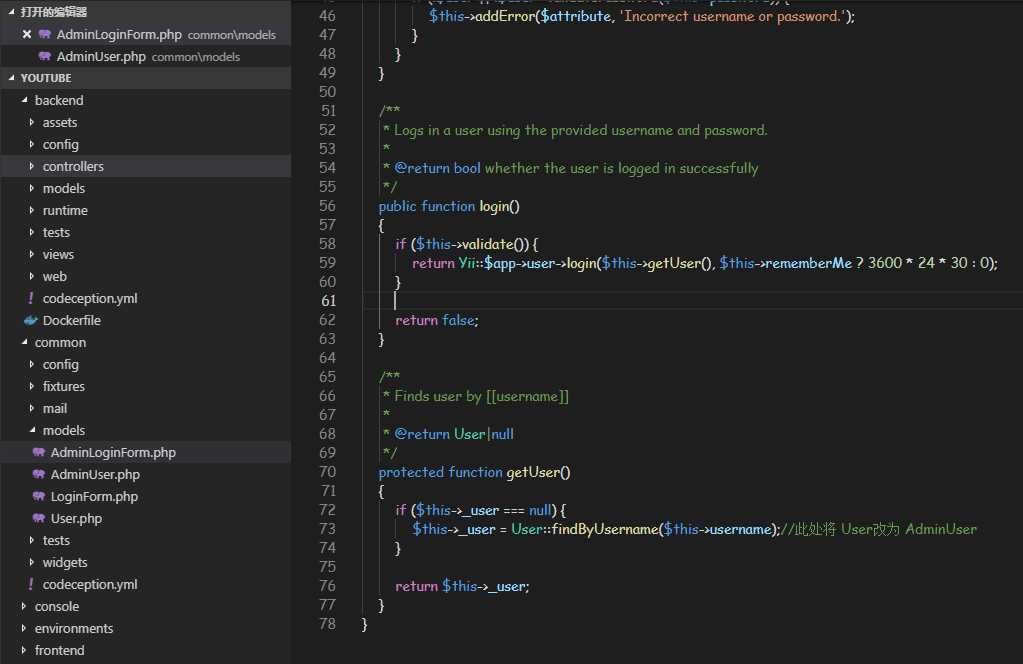Expand the backend tests folder
Viewport: 1023px width, 664px height.
coord(31,232)
